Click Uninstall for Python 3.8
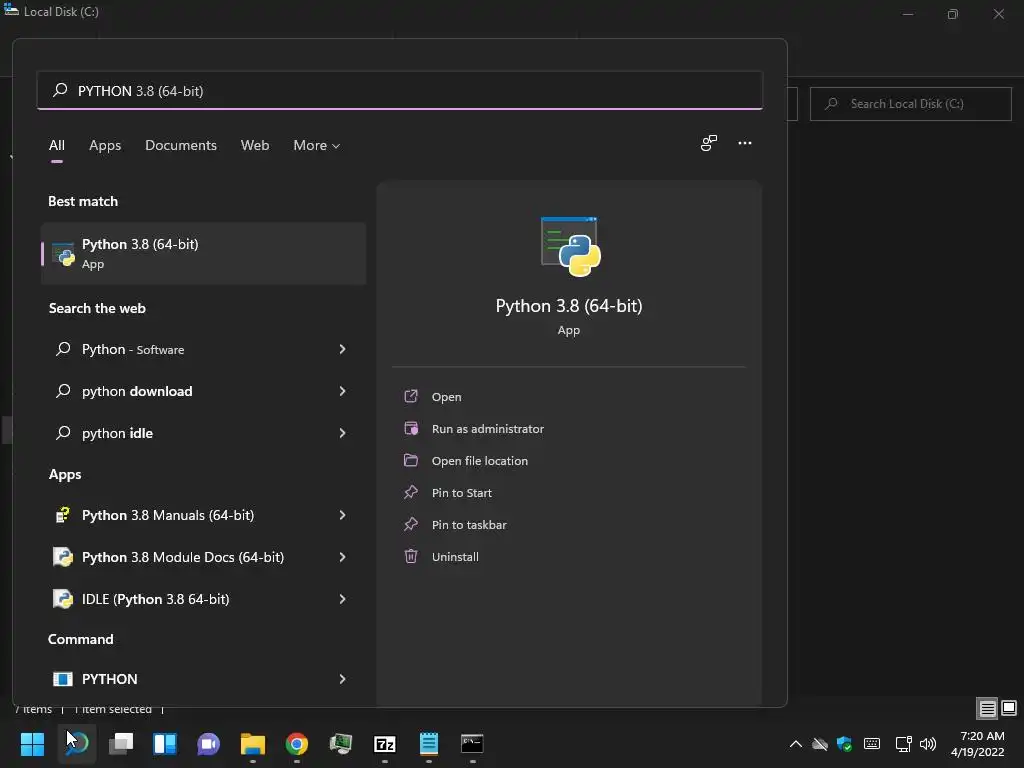 click(x=455, y=557)
